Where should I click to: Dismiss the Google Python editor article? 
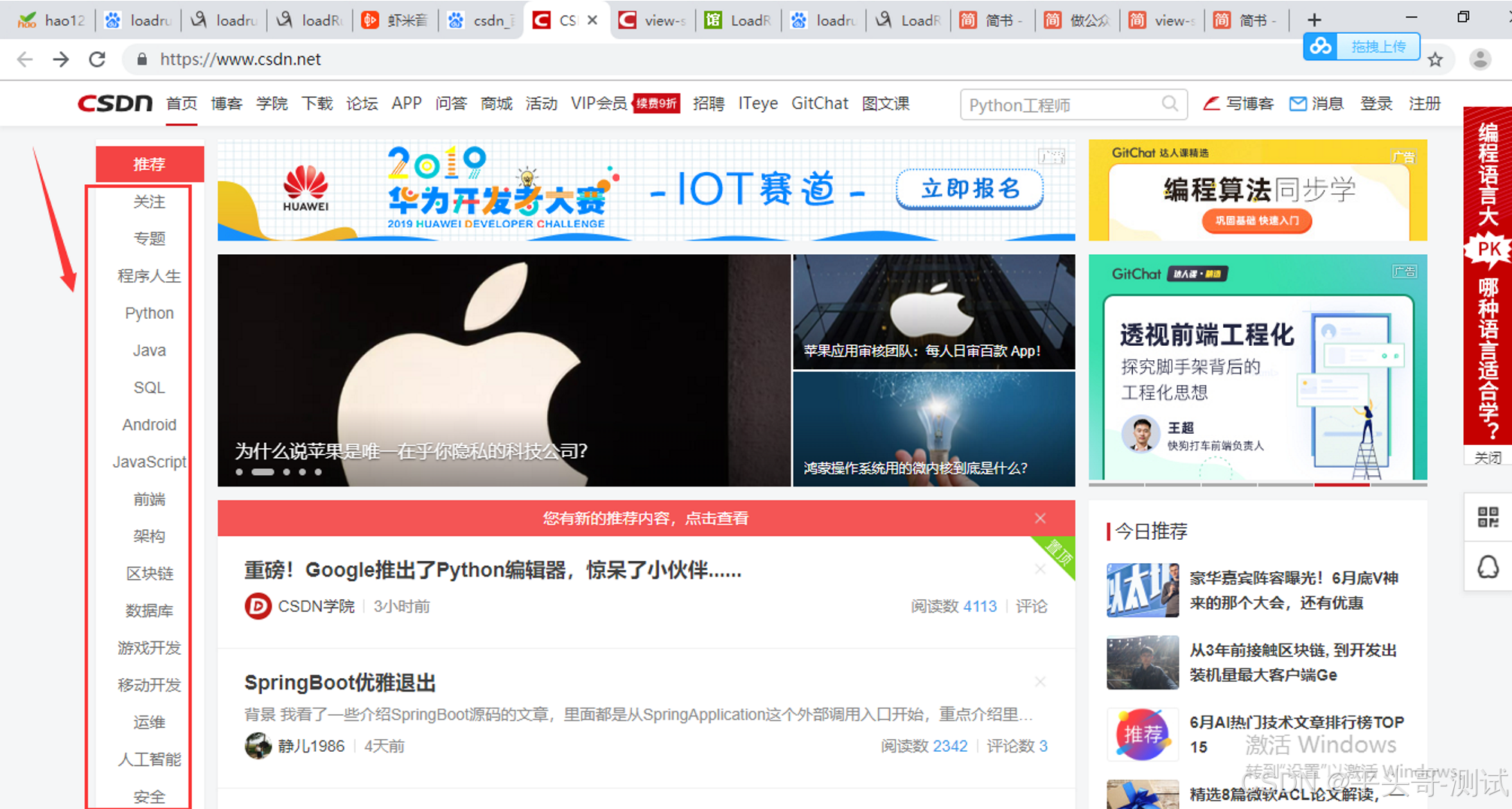1040,569
